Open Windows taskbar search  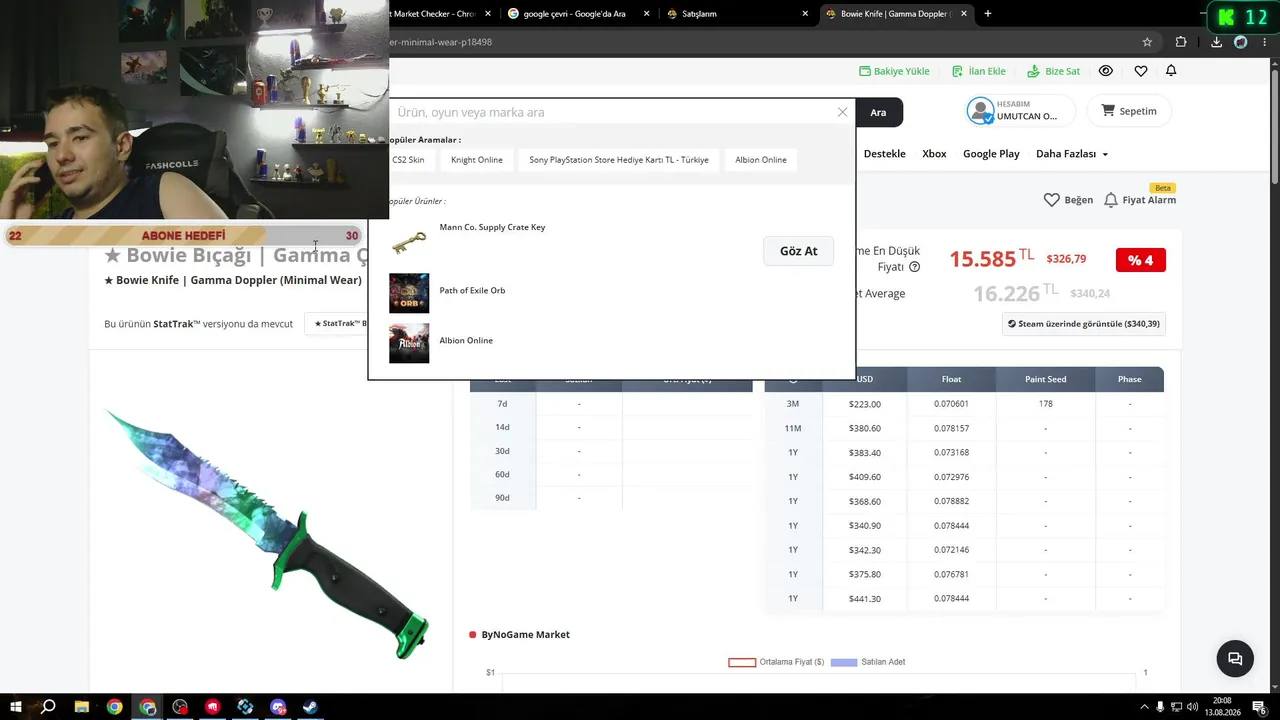(x=48, y=707)
